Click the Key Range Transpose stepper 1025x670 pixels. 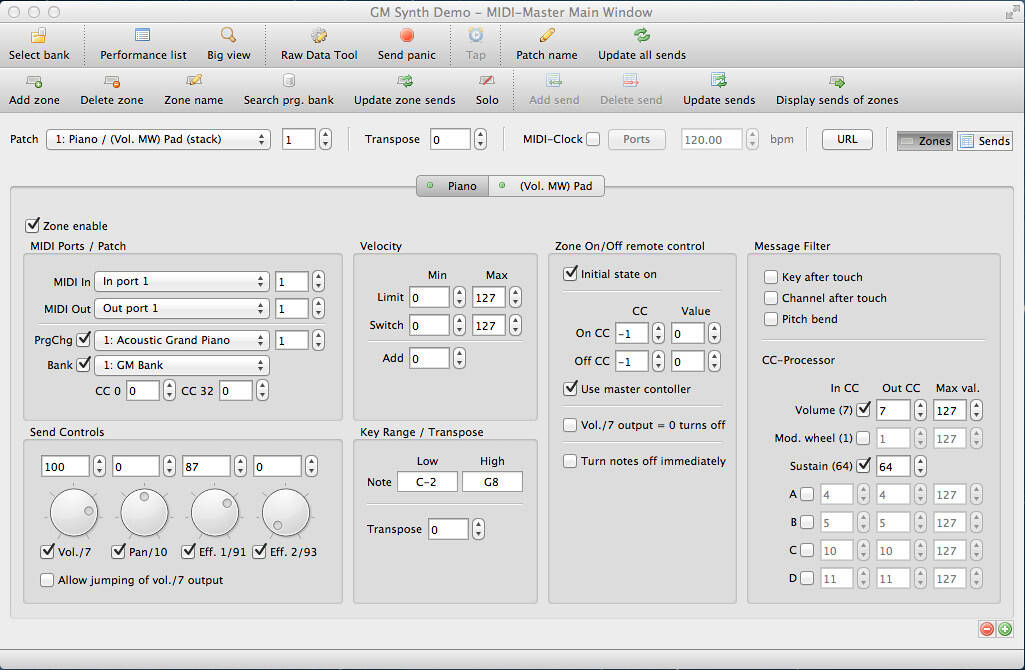click(x=479, y=529)
